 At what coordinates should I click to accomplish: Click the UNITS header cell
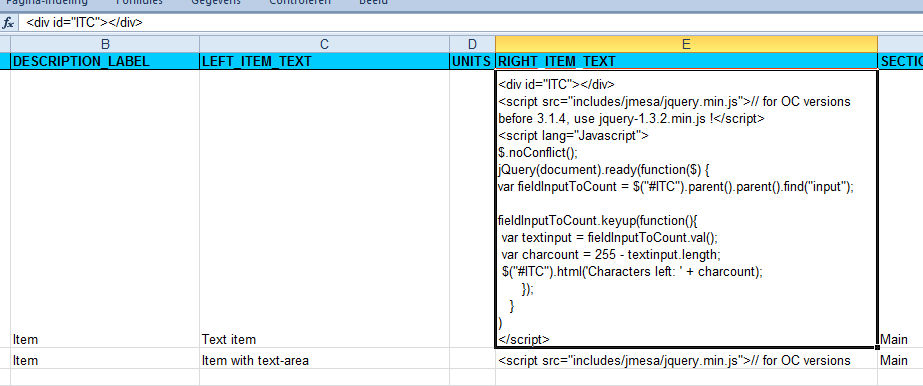click(472, 61)
